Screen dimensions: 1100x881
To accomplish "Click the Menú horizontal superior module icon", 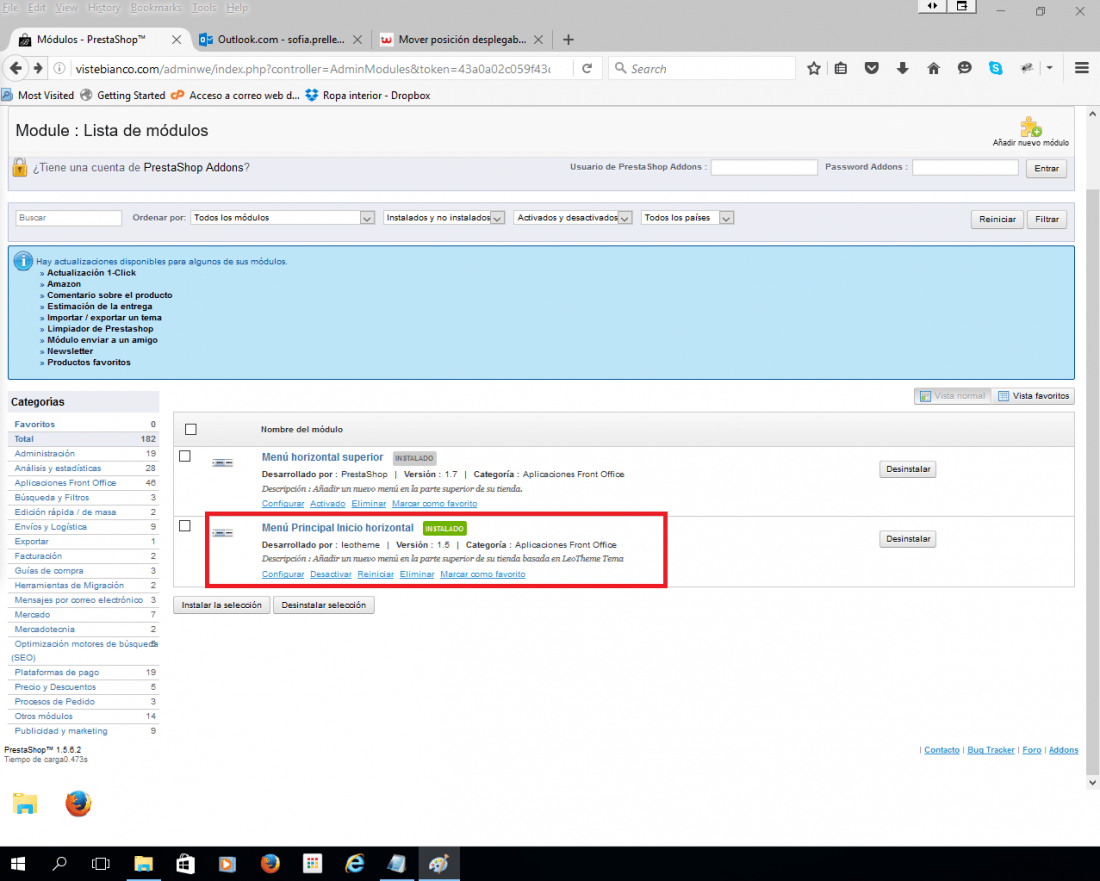I will coord(222,463).
